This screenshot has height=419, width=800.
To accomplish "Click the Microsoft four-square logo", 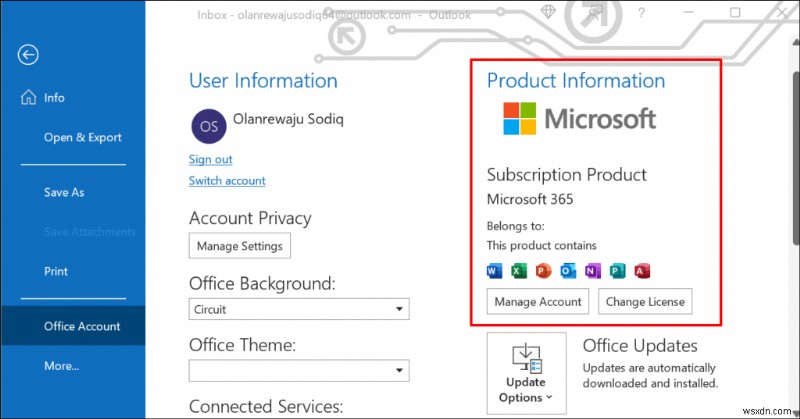I will [x=519, y=118].
